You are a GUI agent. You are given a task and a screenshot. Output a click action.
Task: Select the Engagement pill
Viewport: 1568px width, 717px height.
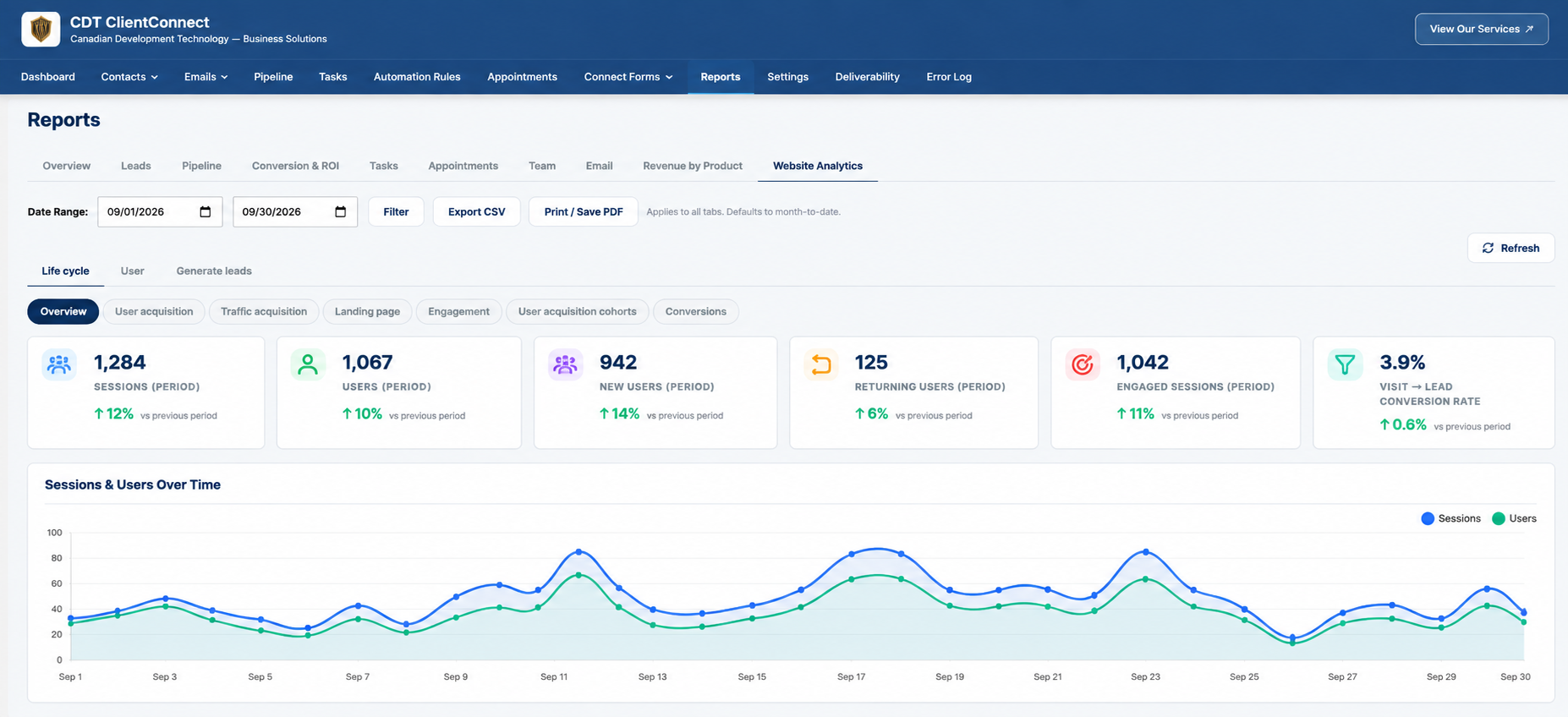click(458, 312)
